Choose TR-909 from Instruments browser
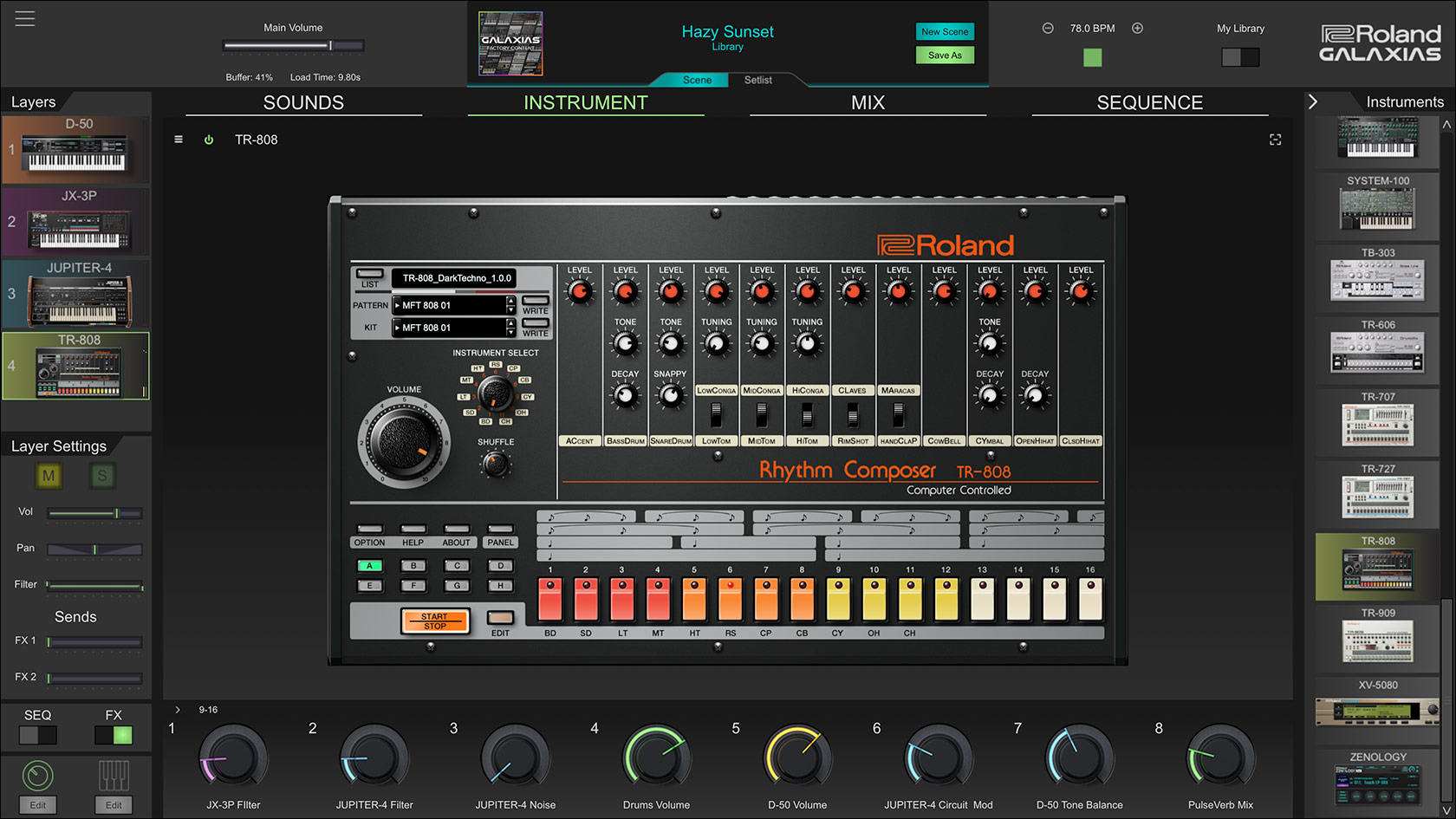 point(1378,638)
